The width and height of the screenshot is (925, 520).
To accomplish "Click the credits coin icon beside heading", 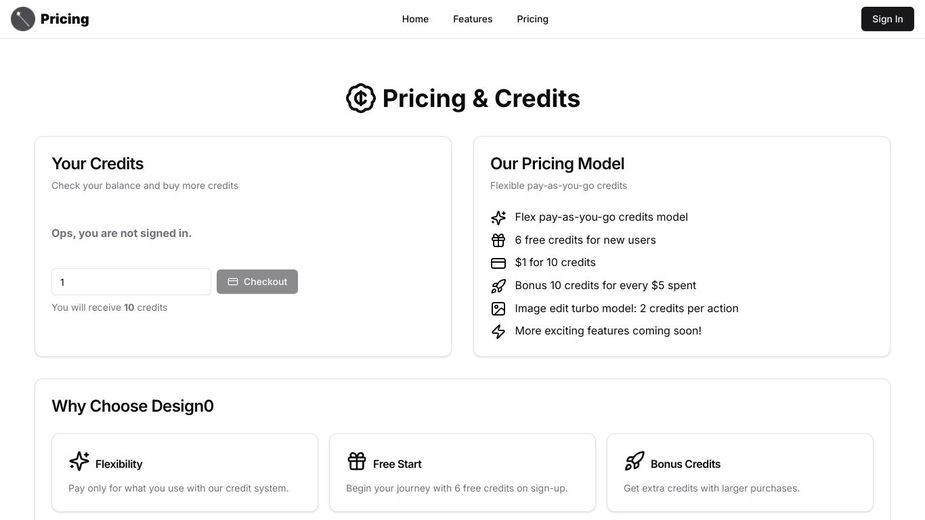I will click(360, 98).
